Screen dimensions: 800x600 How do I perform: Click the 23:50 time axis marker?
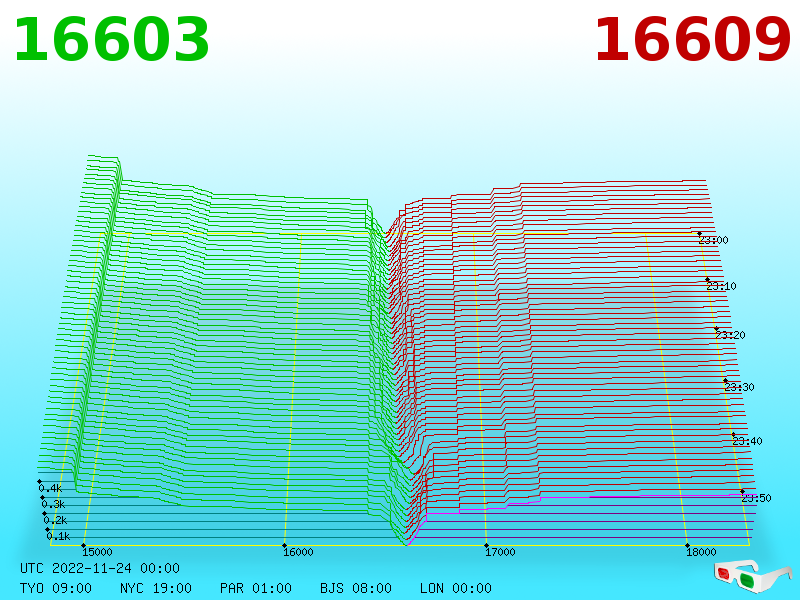(x=756, y=498)
